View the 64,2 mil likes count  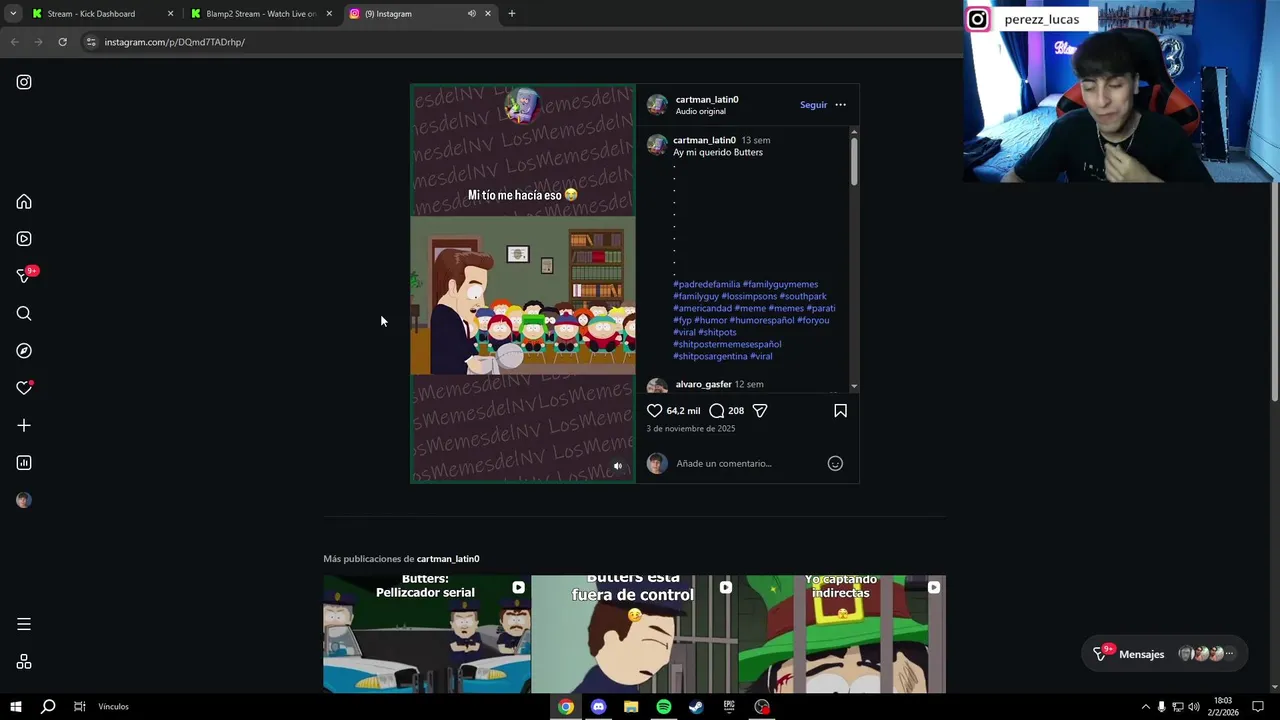click(683, 411)
